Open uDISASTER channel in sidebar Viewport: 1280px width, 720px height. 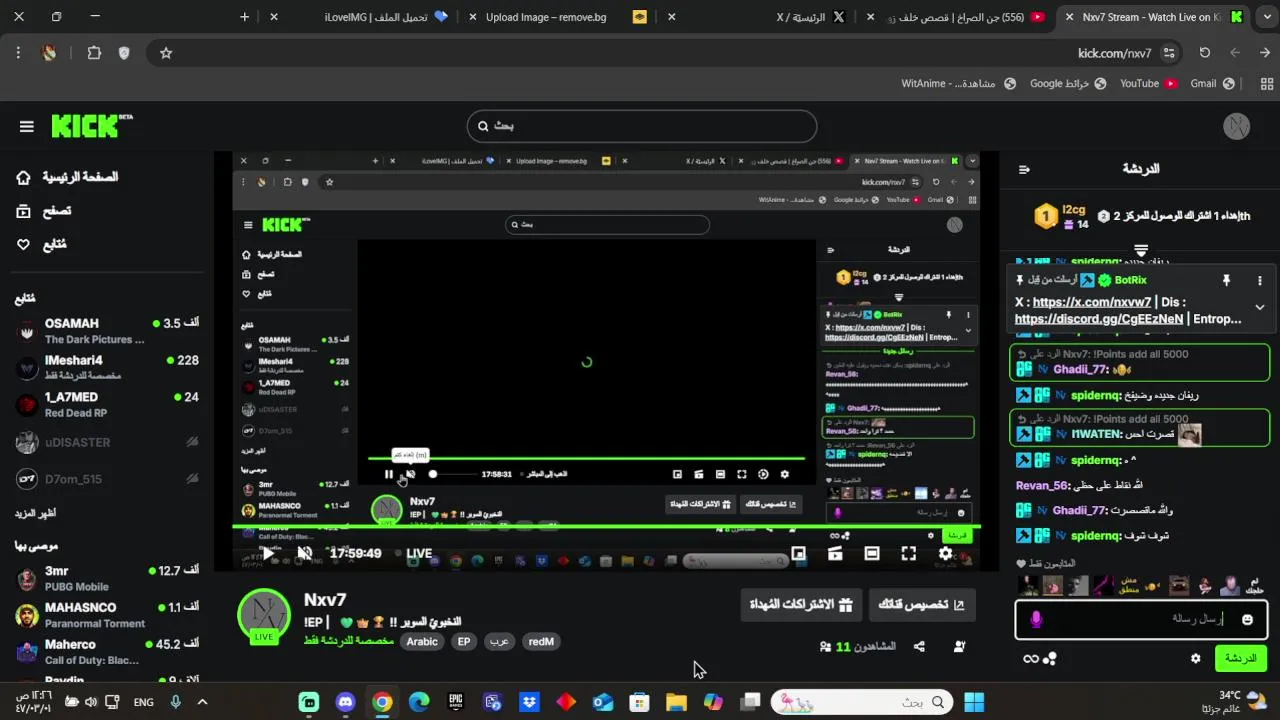point(107,442)
